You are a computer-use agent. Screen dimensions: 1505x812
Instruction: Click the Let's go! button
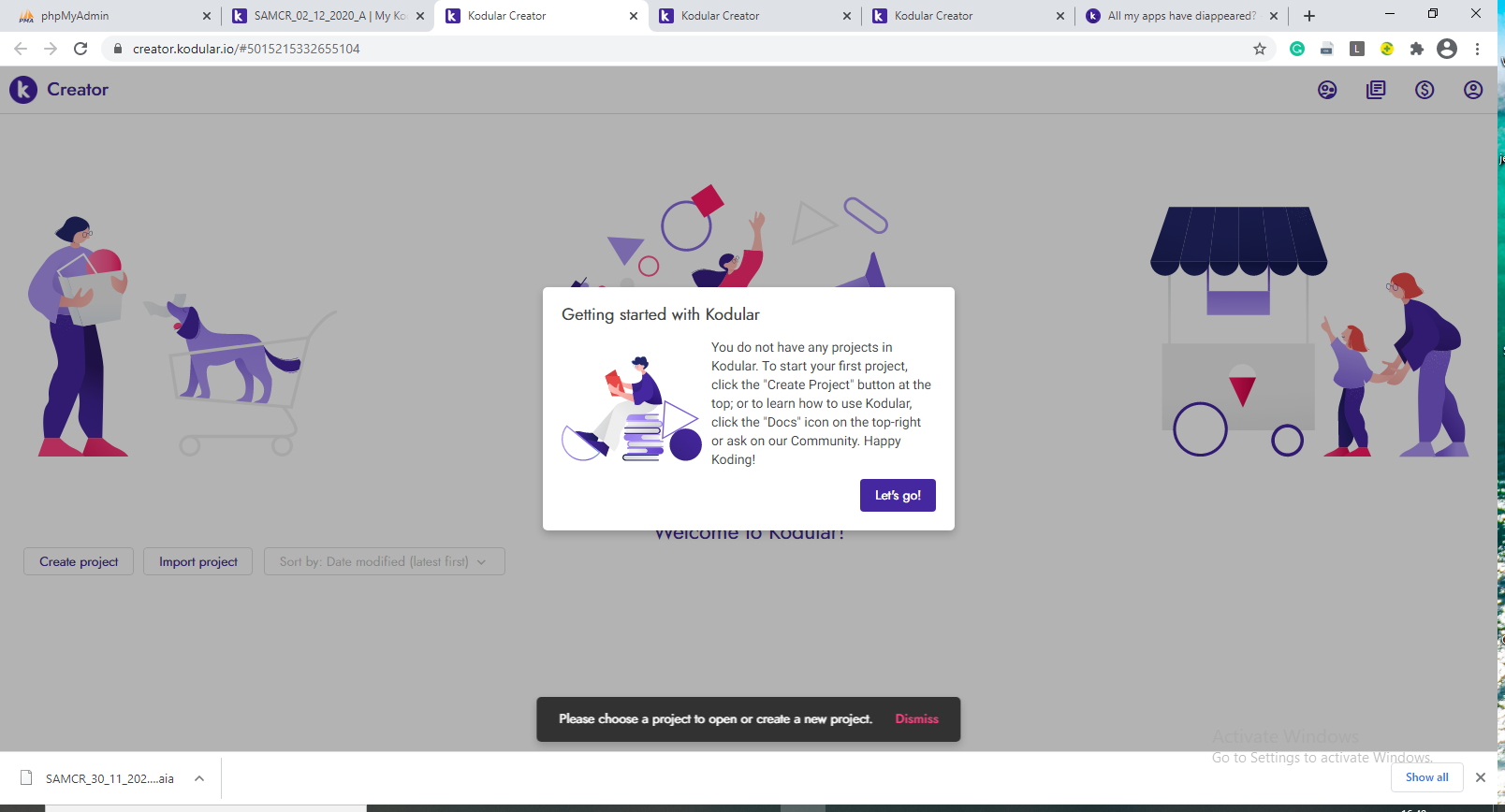pyautogui.click(x=898, y=496)
